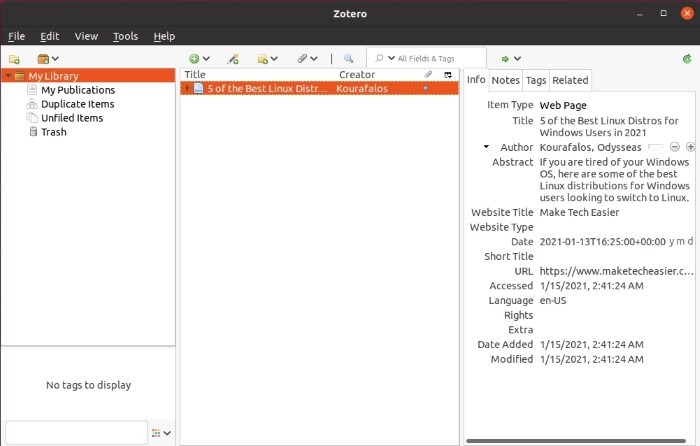This screenshot has height=446, width=700.
Task: Select My Publications
Action: (78, 90)
